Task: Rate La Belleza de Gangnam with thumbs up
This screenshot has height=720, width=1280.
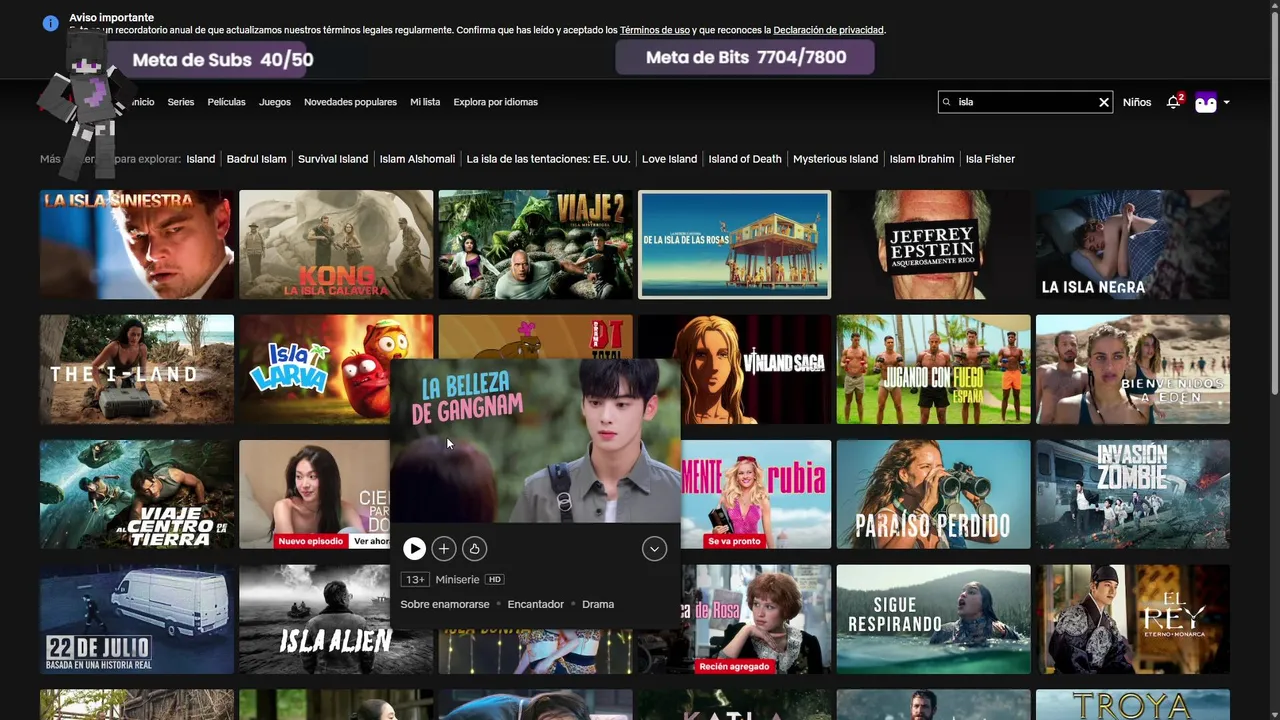Action: click(x=474, y=548)
